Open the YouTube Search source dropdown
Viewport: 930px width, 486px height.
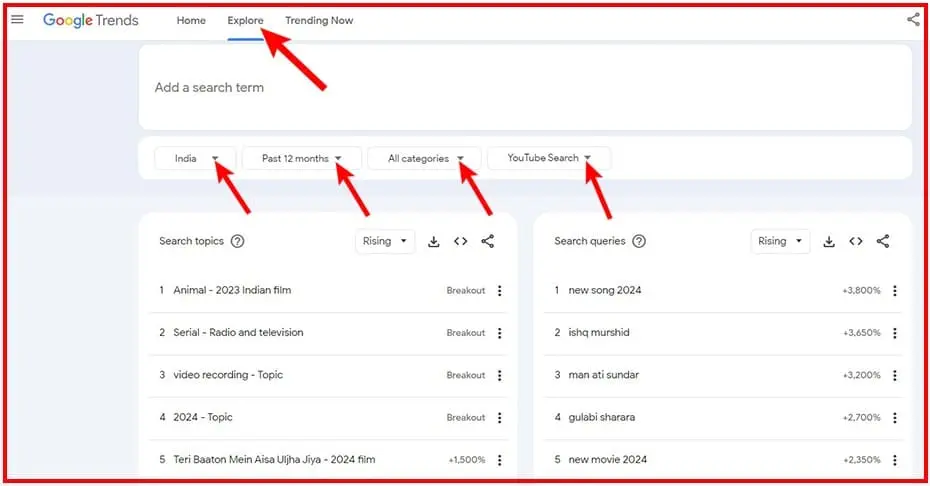pyautogui.click(x=549, y=158)
